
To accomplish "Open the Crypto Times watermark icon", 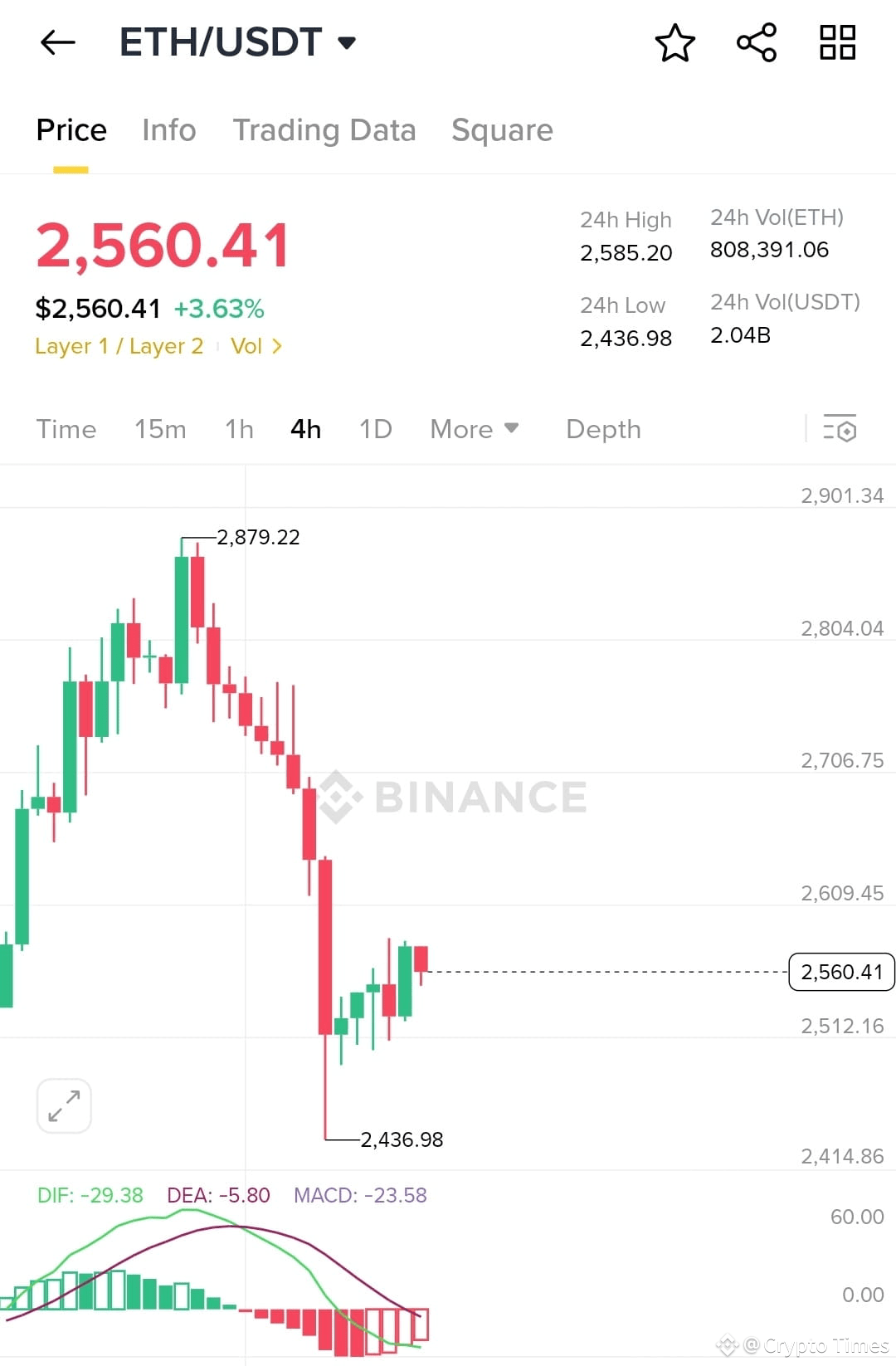I will 728,1346.
